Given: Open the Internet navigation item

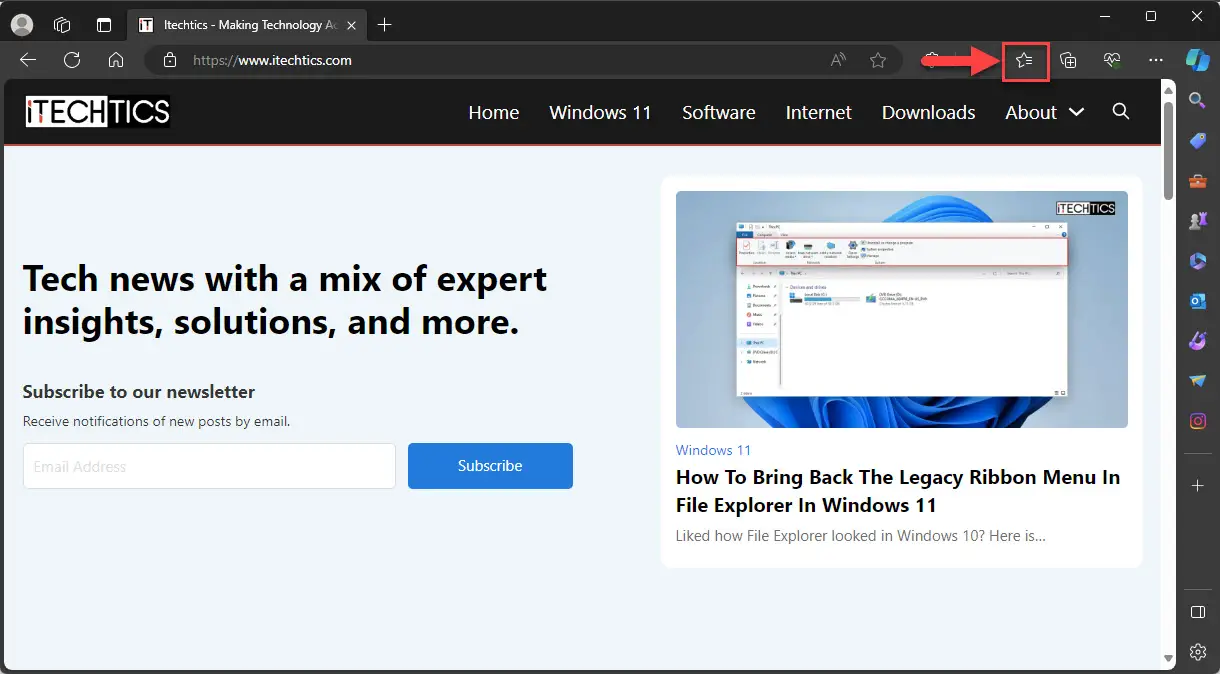Looking at the screenshot, I should point(819,112).
